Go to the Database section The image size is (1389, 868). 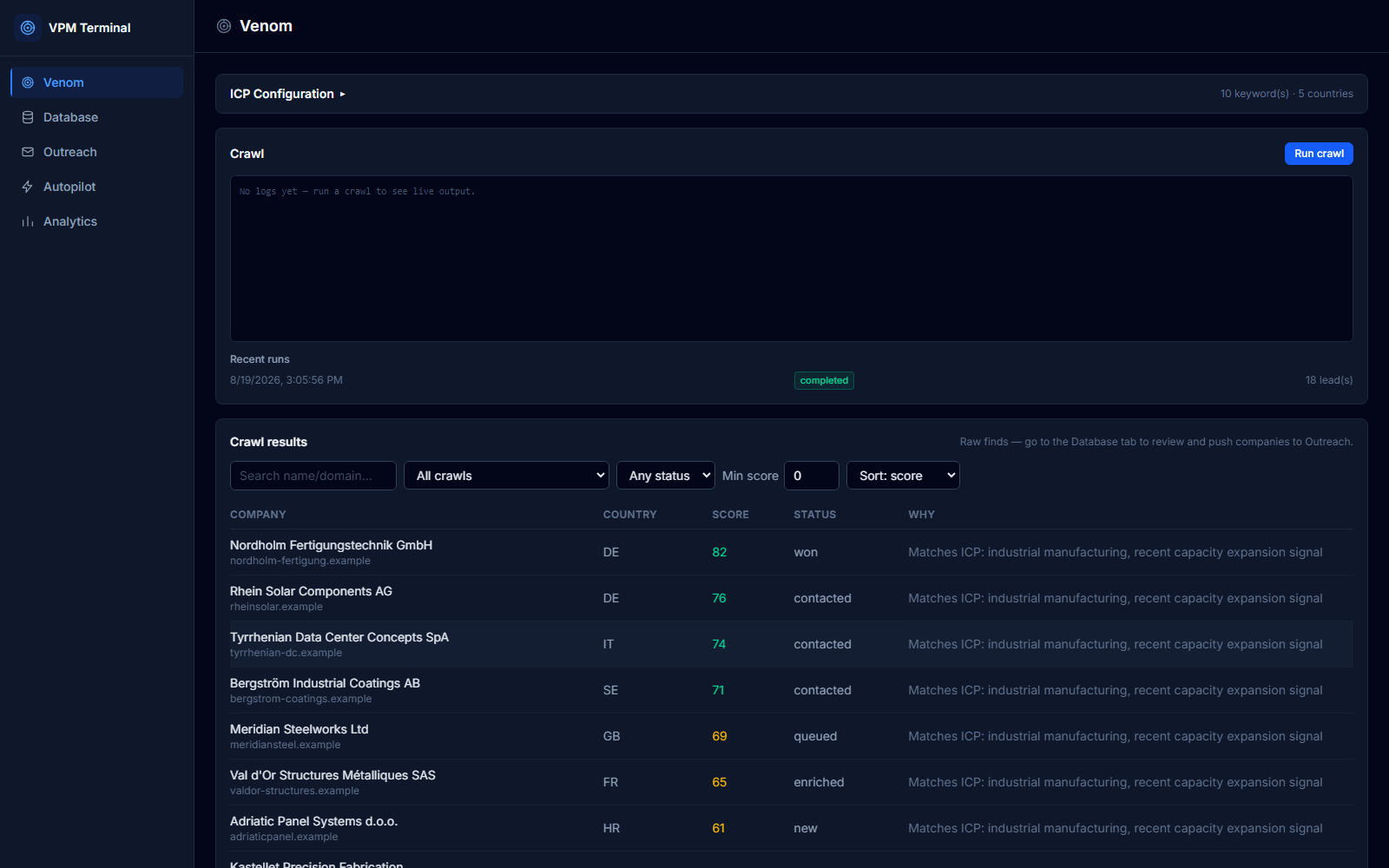tap(97, 117)
